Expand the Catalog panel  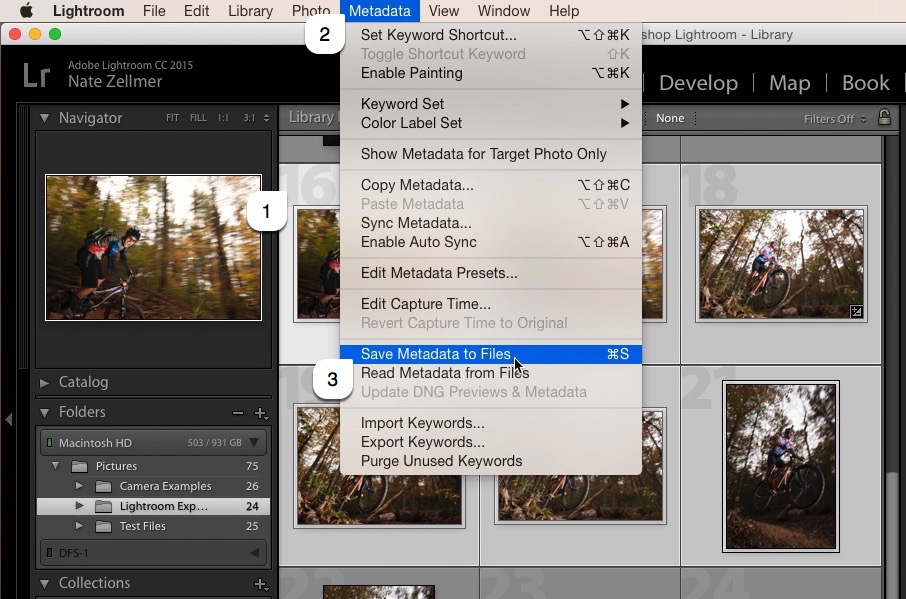tap(44, 382)
